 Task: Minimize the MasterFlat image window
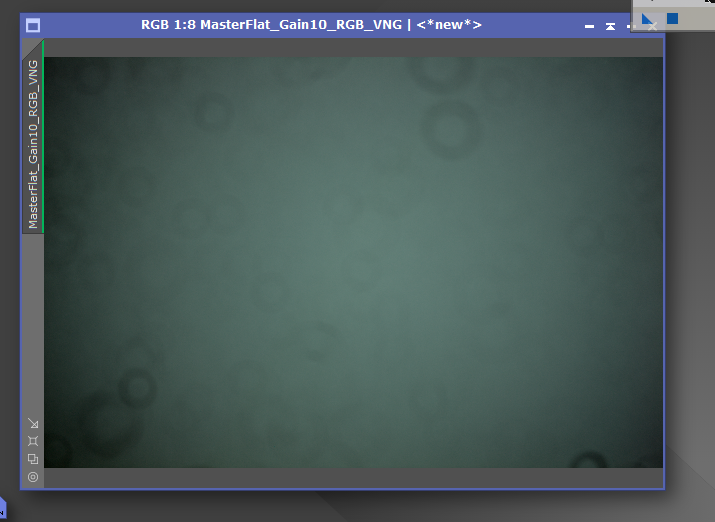pos(589,26)
